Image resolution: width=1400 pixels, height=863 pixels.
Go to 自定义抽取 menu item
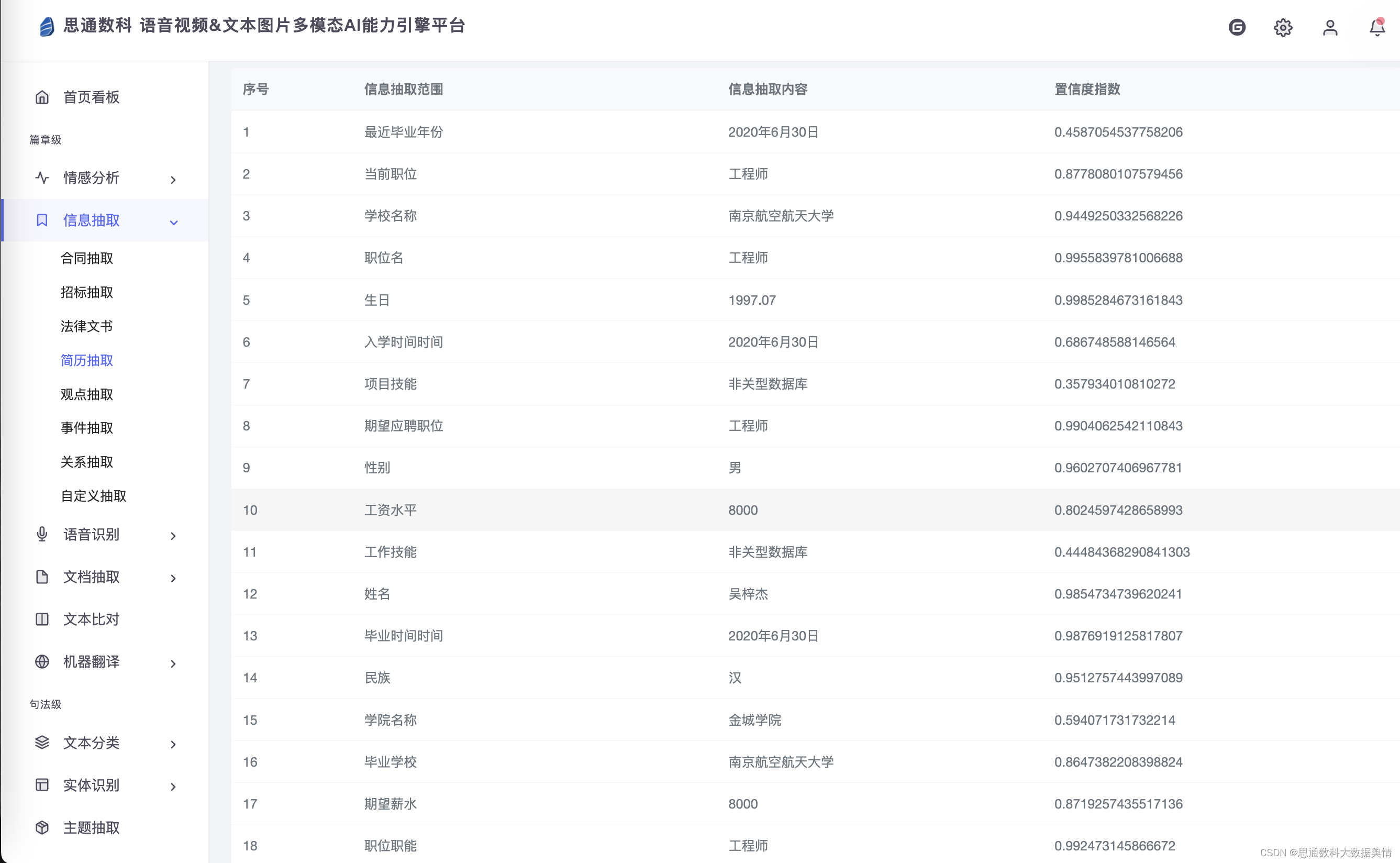point(94,496)
